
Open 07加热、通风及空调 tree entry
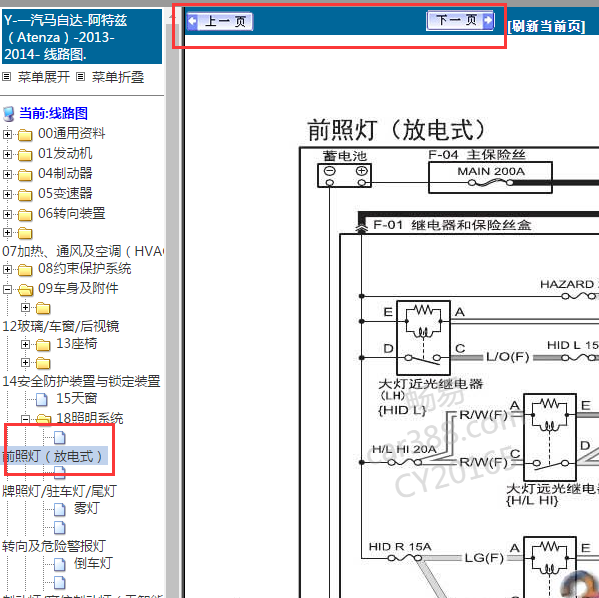[x=83, y=251]
